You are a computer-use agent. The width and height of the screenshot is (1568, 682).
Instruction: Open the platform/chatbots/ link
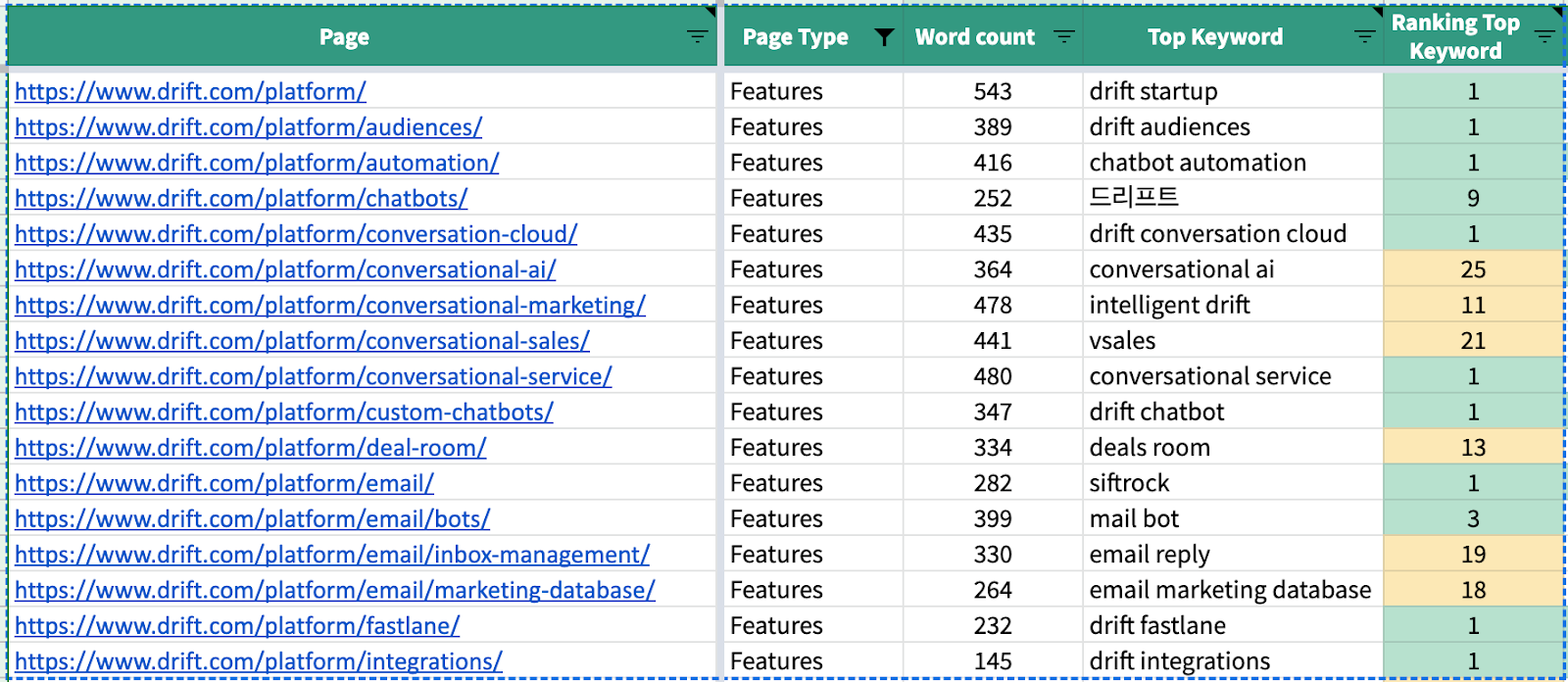pyautogui.click(x=241, y=199)
